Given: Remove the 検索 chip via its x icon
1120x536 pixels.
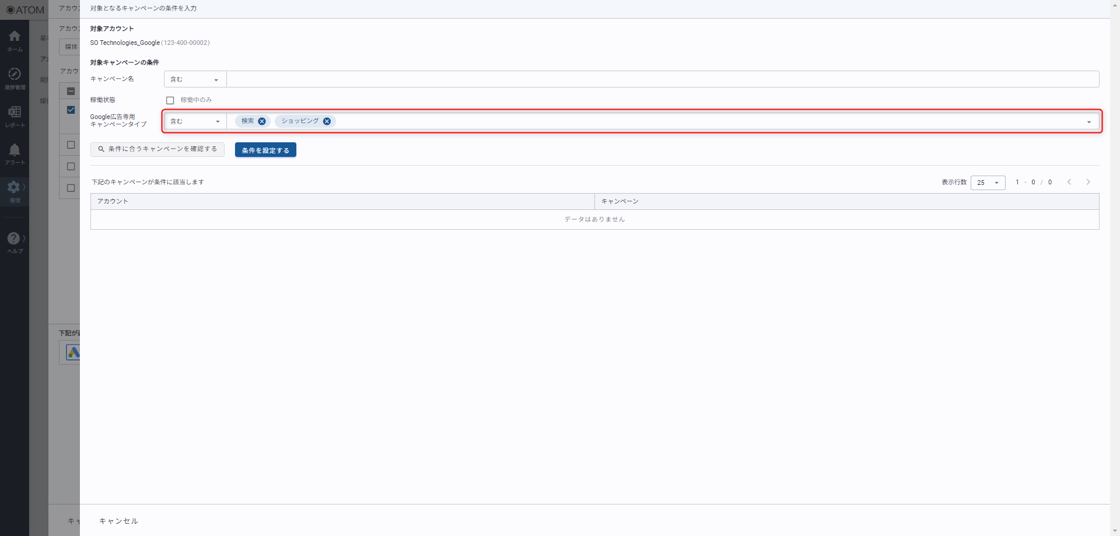Looking at the screenshot, I should point(262,121).
